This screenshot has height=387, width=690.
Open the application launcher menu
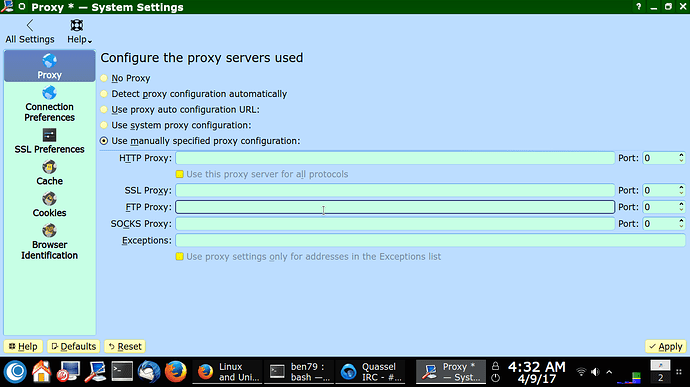[x=15, y=372]
